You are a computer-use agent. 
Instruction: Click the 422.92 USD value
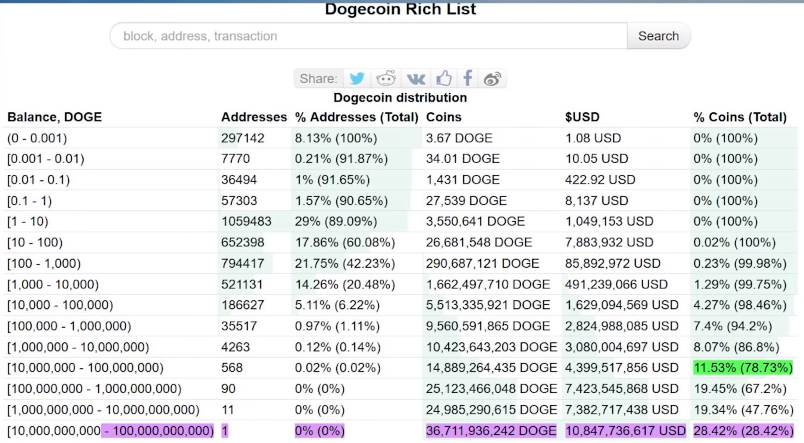pyautogui.click(x=600, y=180)
